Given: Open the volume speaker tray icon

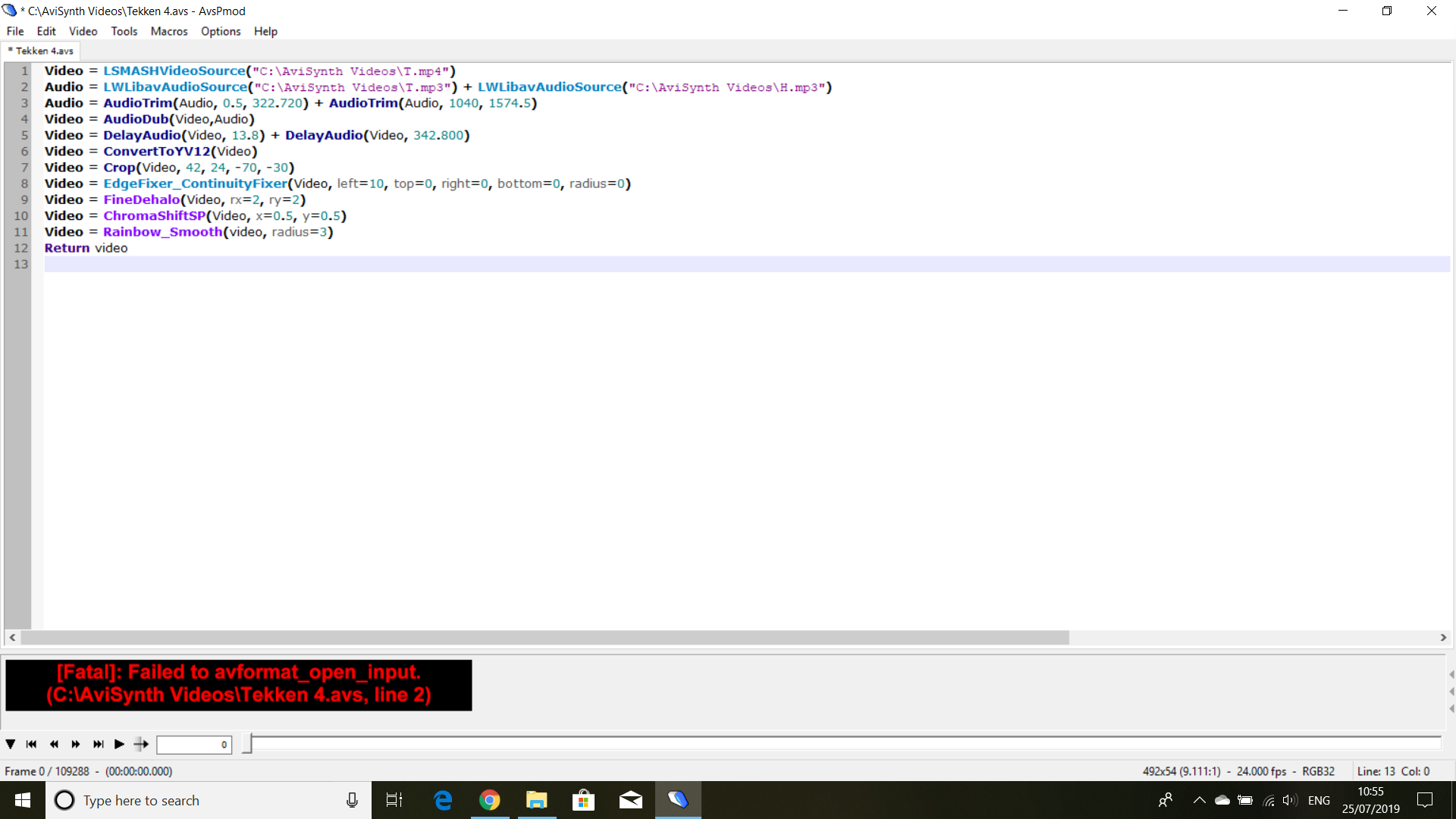Looking at the screenshot, I should (1290, 800).
